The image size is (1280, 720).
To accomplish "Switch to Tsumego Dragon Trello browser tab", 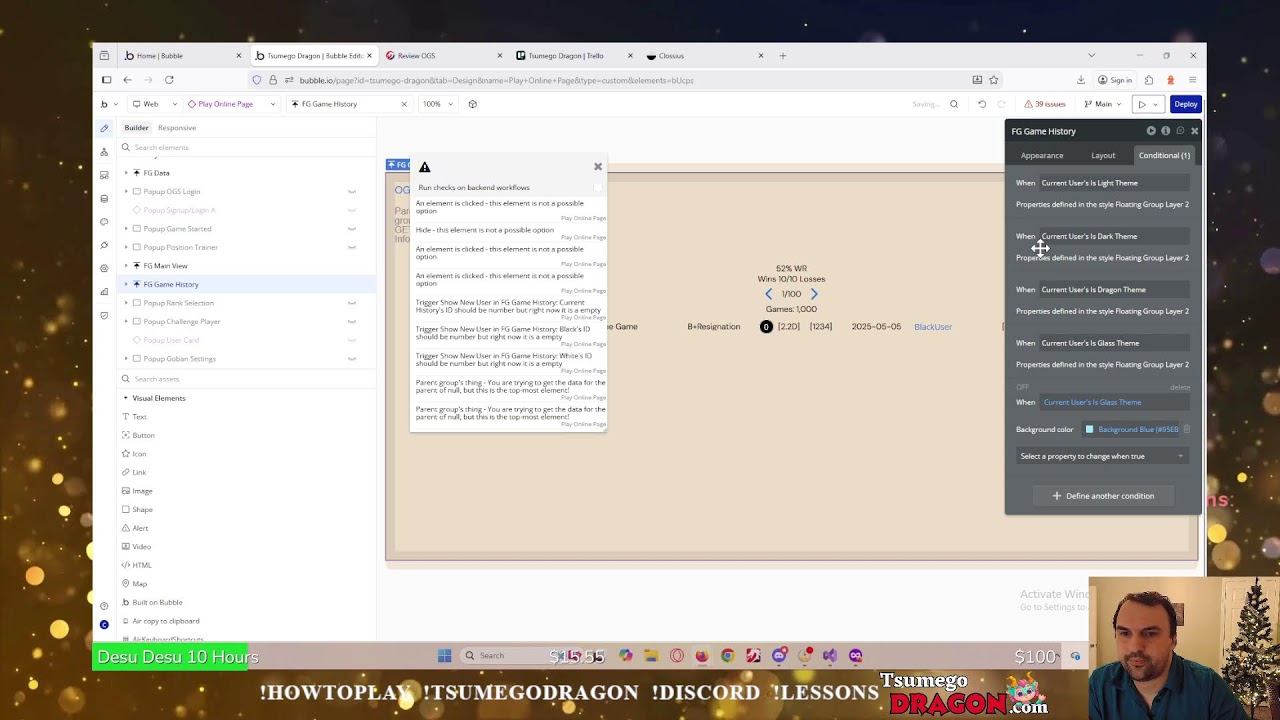I will coord(573,56).
